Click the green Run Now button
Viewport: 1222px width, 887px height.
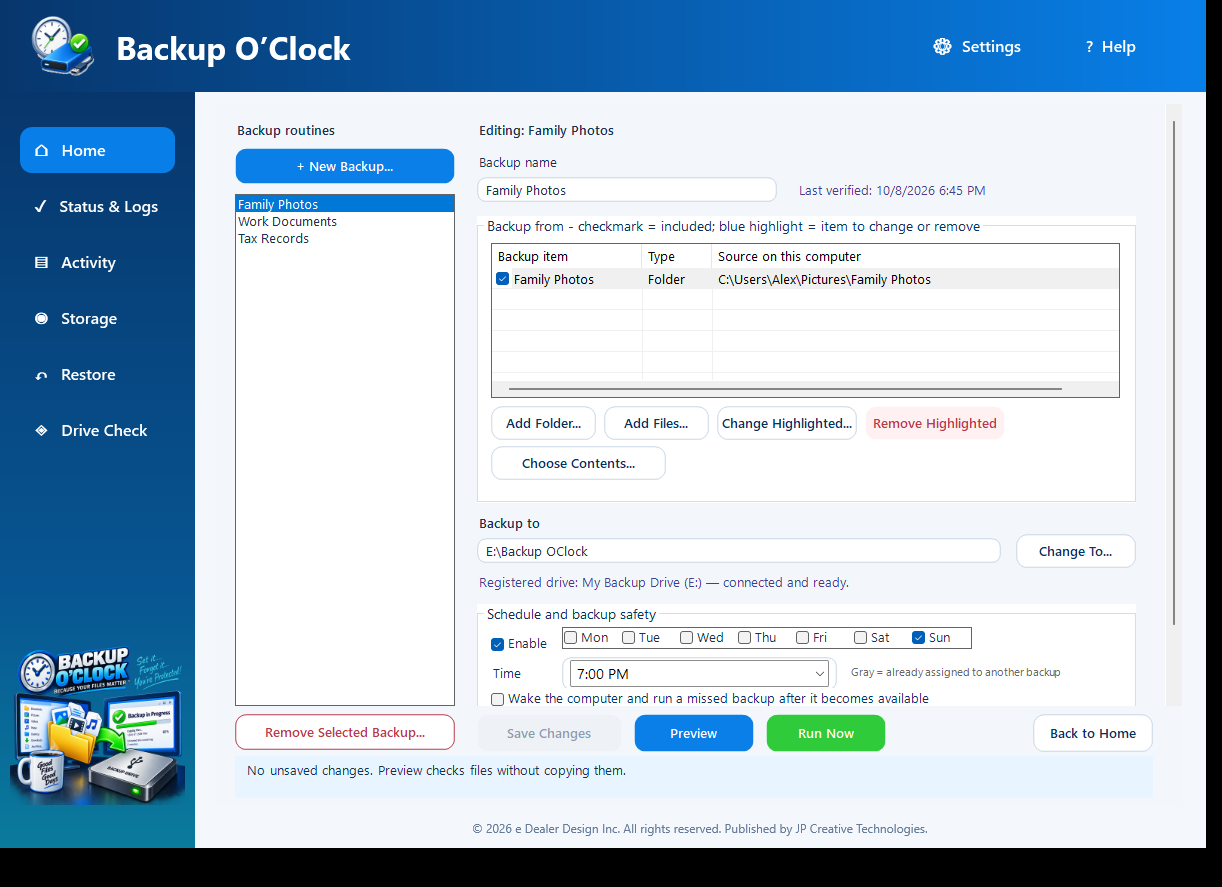click(826, 733)
